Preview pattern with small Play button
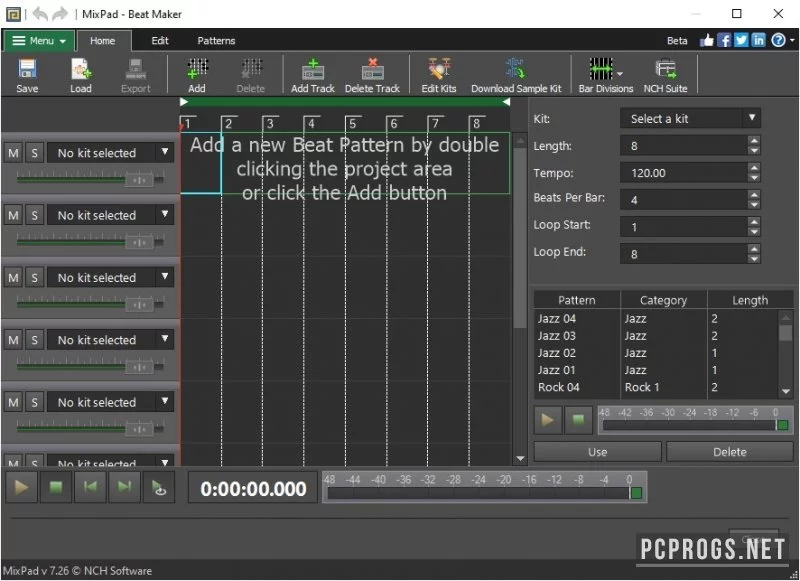 click(x=547, y=420)
